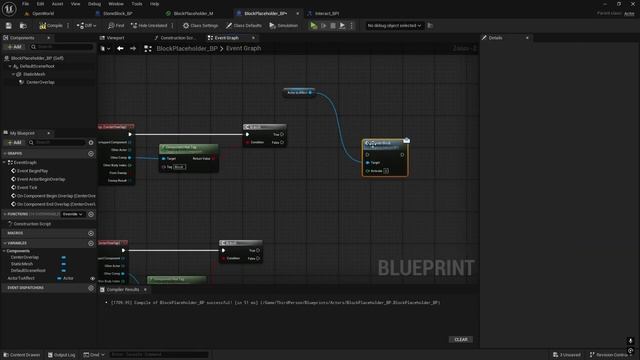
Task: Close the Compiler Results tab
Action: [x=145, y=290]
